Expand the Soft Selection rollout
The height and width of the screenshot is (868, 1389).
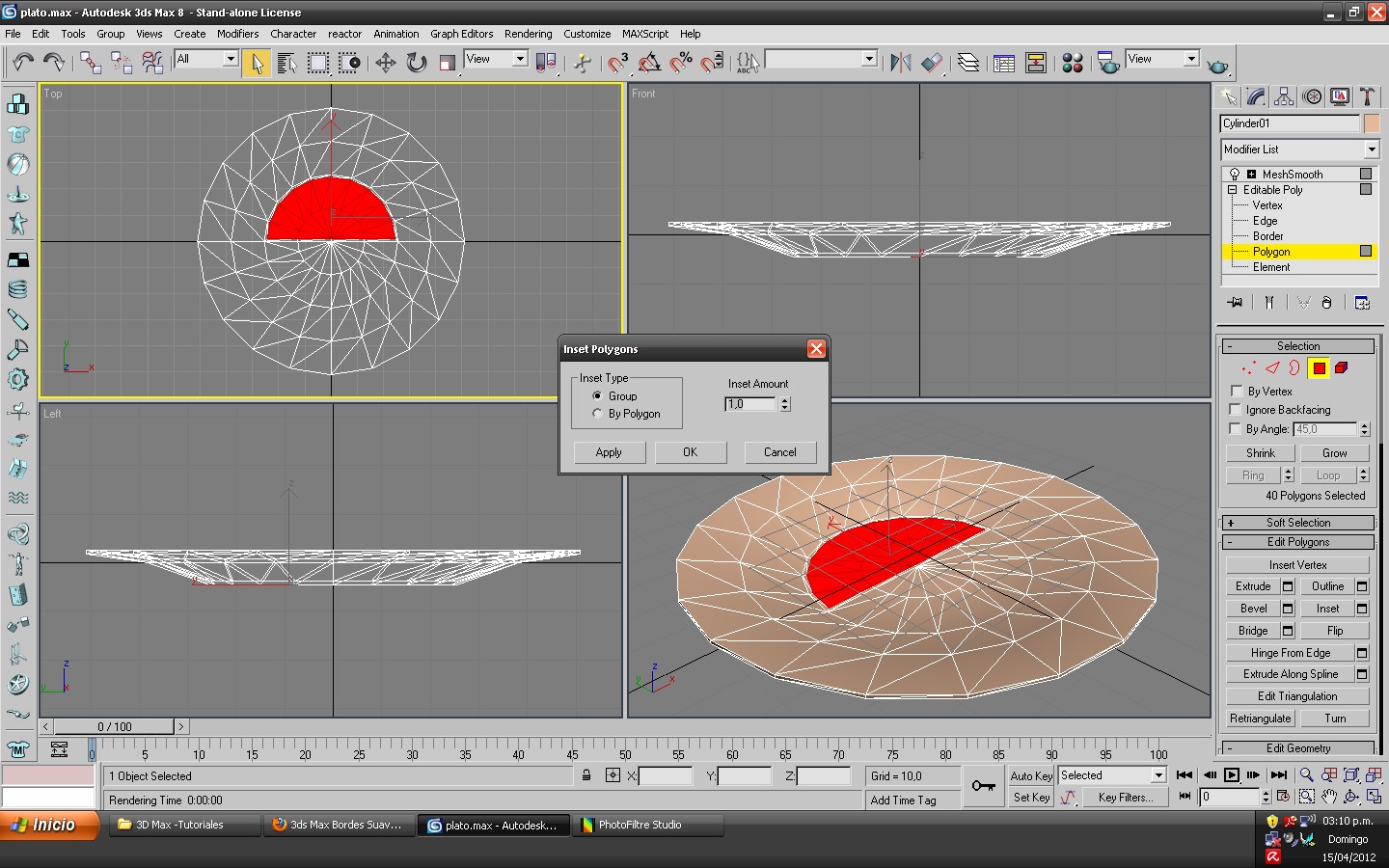(1298, 523)
